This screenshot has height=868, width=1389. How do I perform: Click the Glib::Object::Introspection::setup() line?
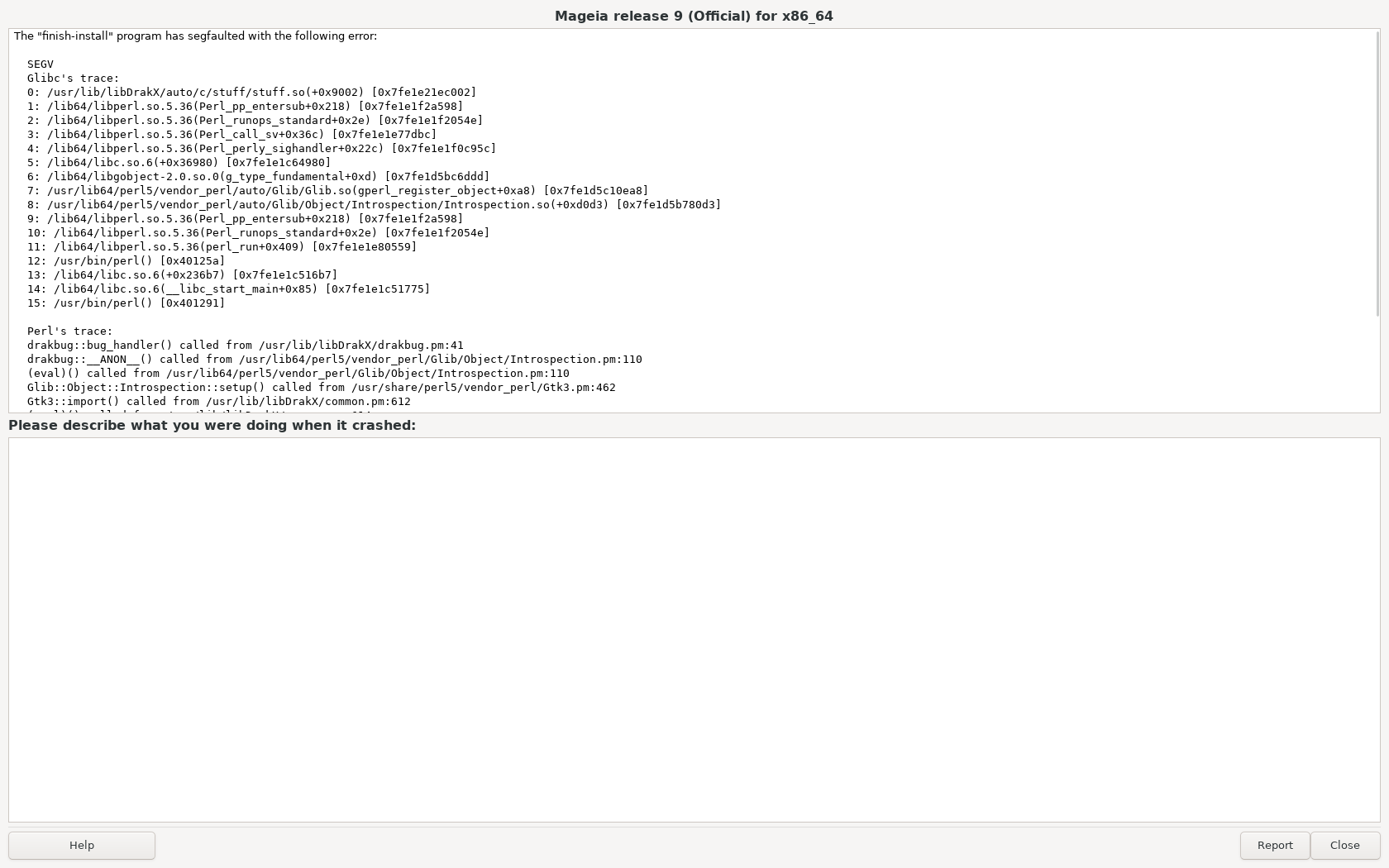point(321,387)
